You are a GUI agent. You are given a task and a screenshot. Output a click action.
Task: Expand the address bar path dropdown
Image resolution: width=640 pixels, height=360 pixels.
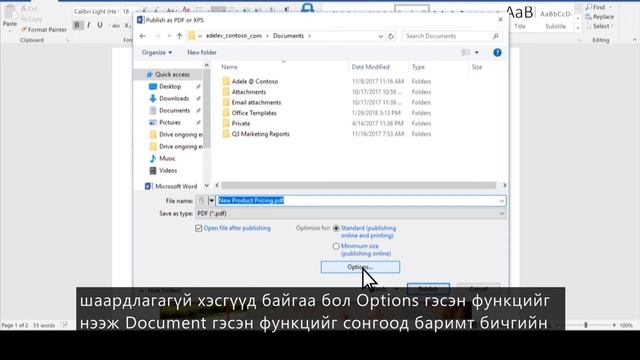pyautogui.click(x=380, y=36)
